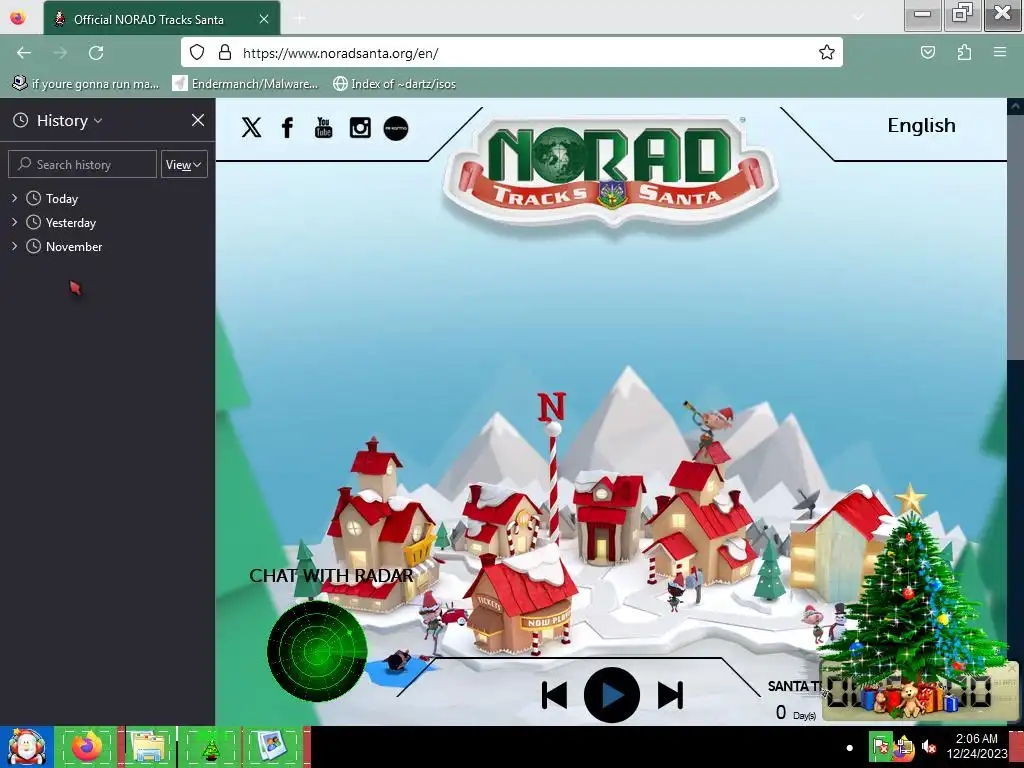Open the Index of ~dartz/isos bookmark
This screenshot has height=768, width=1024.
pyautogui.click(x=394, y=84)
